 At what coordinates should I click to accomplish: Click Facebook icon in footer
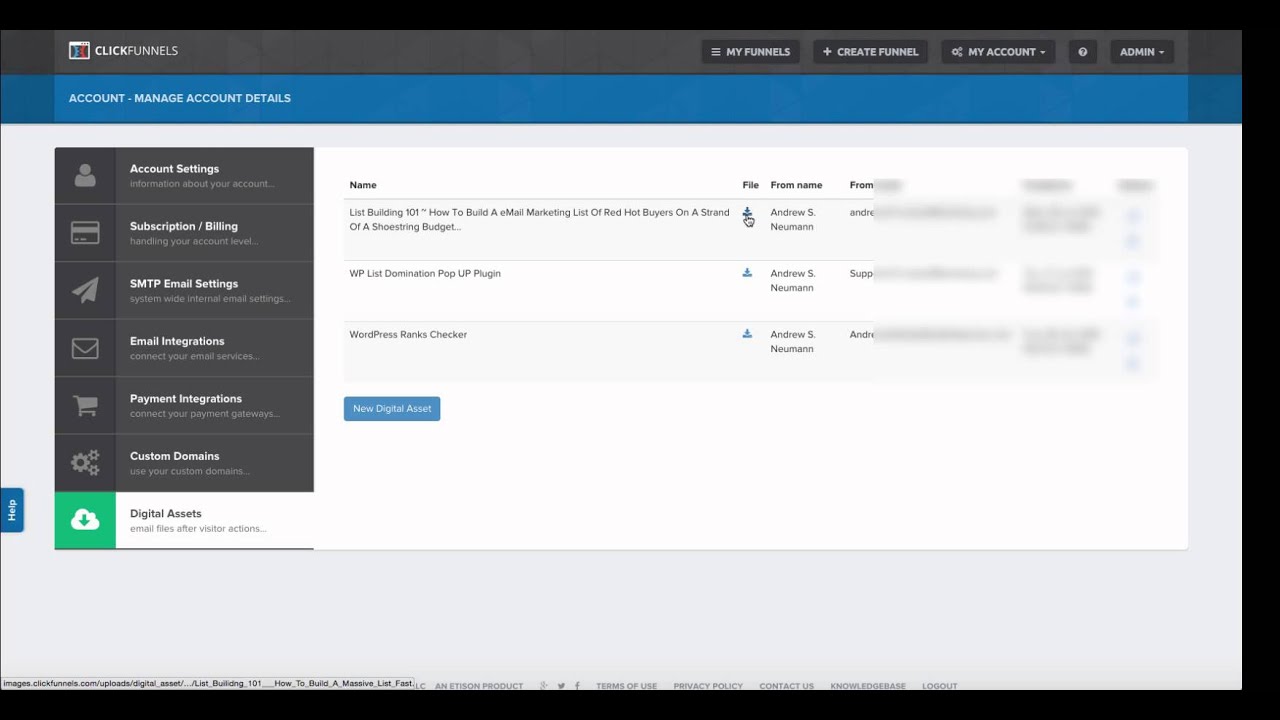pyautogui.click(x=577, y=686)
